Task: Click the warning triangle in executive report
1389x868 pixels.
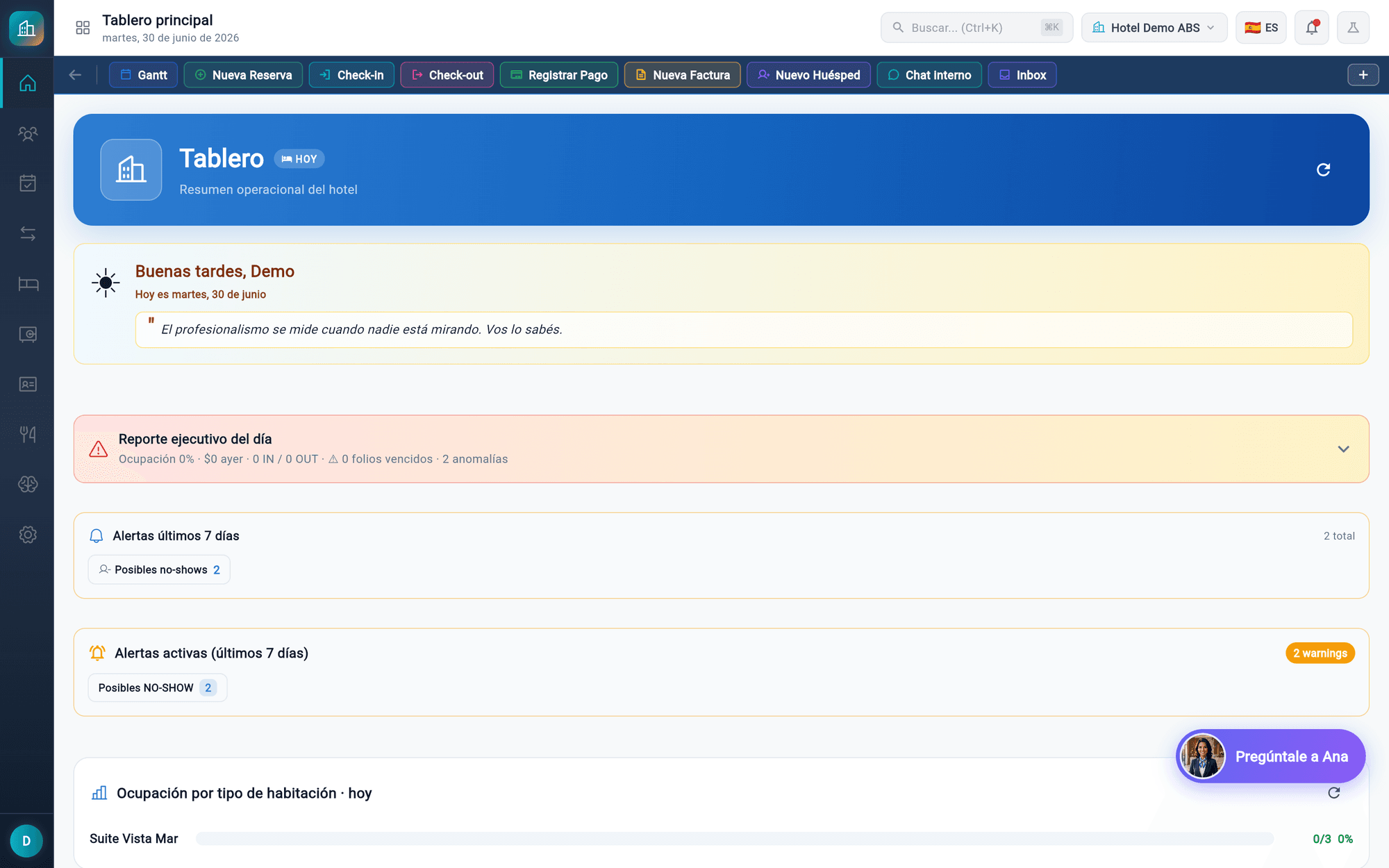Action: tap(99, 449)
